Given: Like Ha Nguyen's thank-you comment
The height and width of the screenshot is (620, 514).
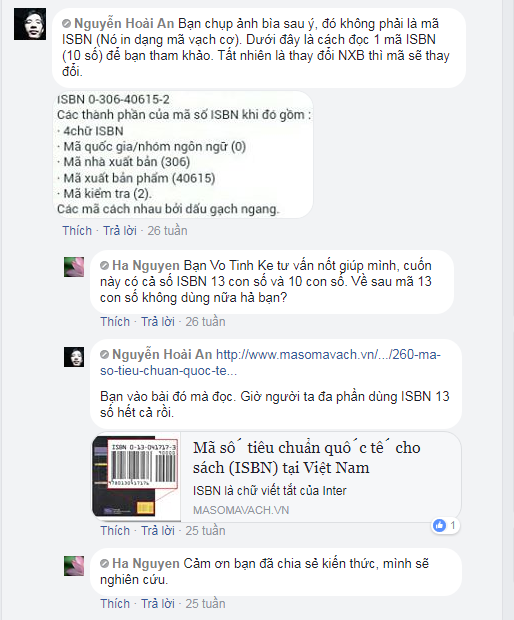Looking at the screenshot, I should [115, 603].
